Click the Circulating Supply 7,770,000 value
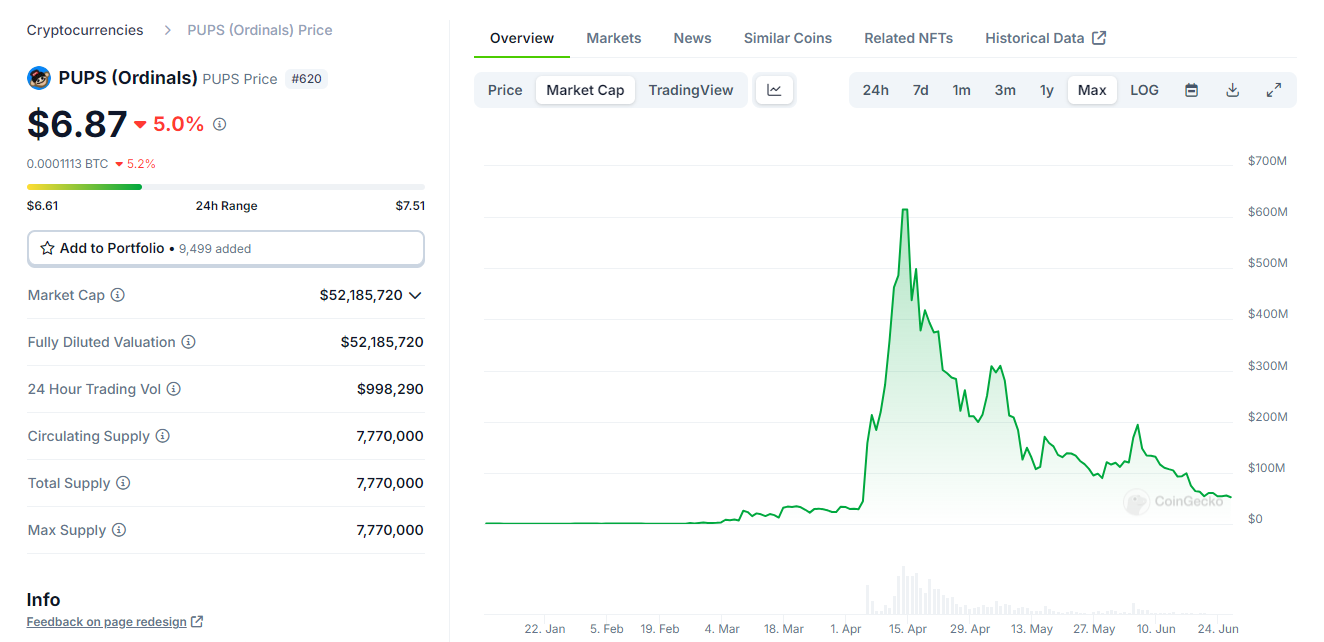The height and width of the screenshot is (642, 1324). tap(390, 436)
